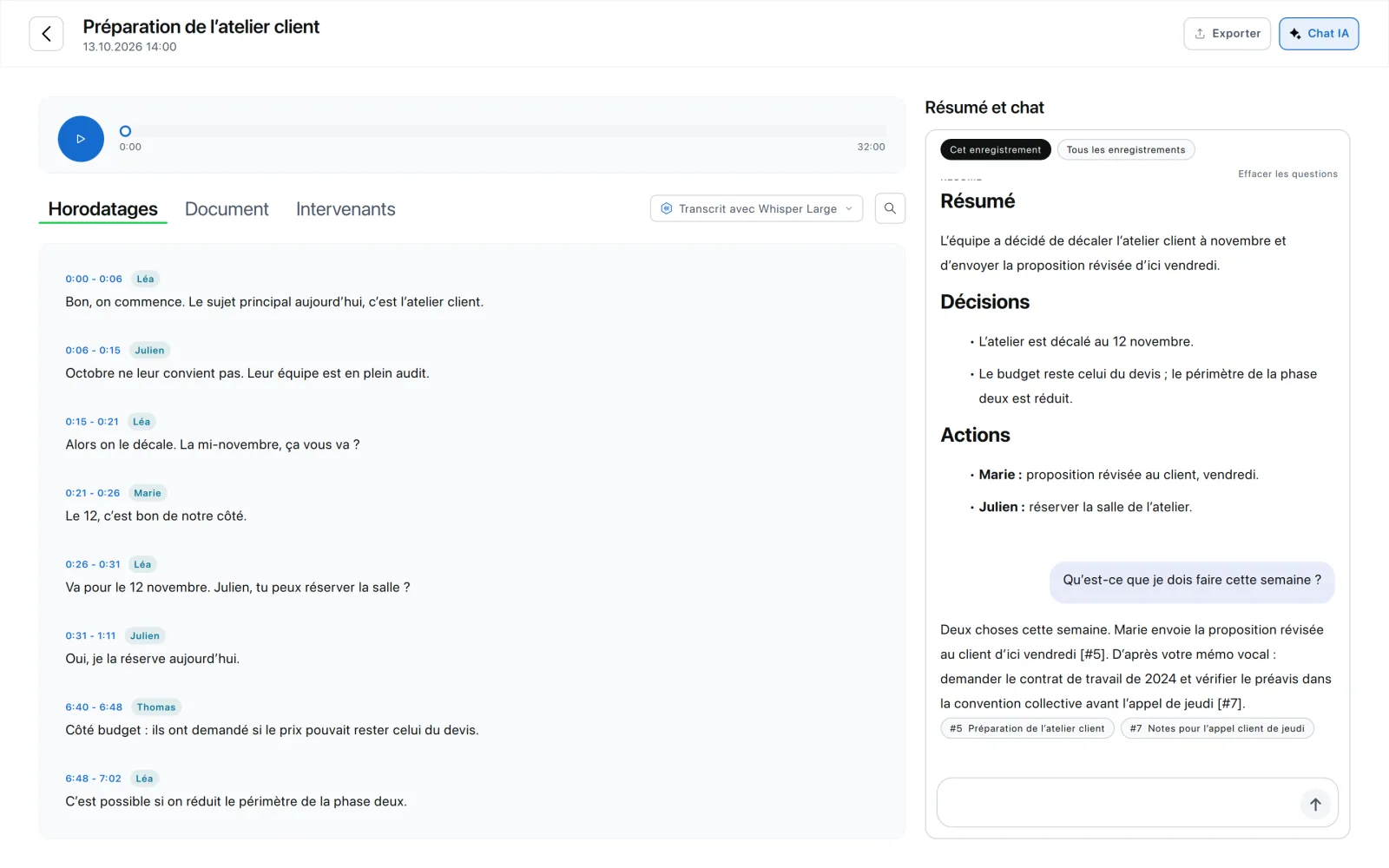
Task: Open the transcript search
Action: coord(890,208)
